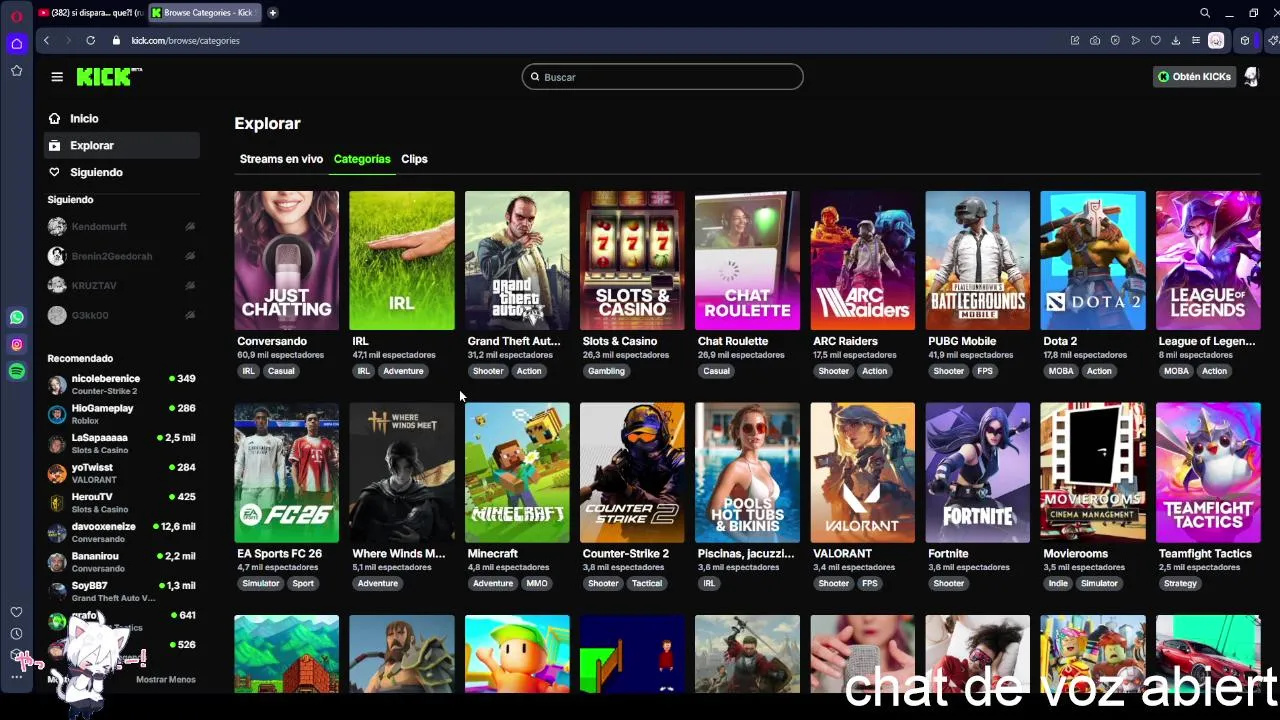Click the Where Winds Meet thumbnail
The height and width of the screenshot is (720, 1280).
401,472
